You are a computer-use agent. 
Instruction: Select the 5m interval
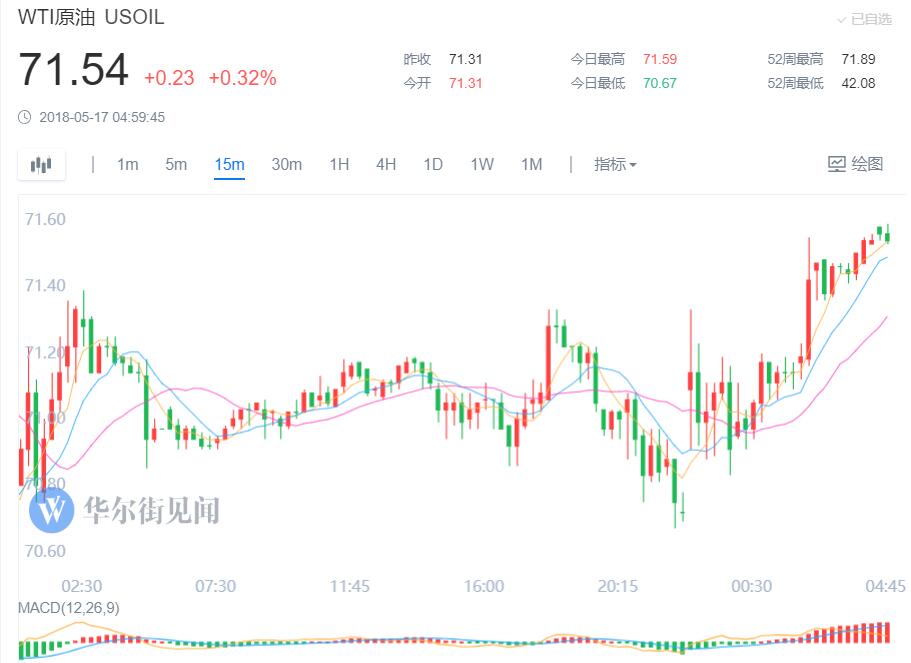[176, 165]
